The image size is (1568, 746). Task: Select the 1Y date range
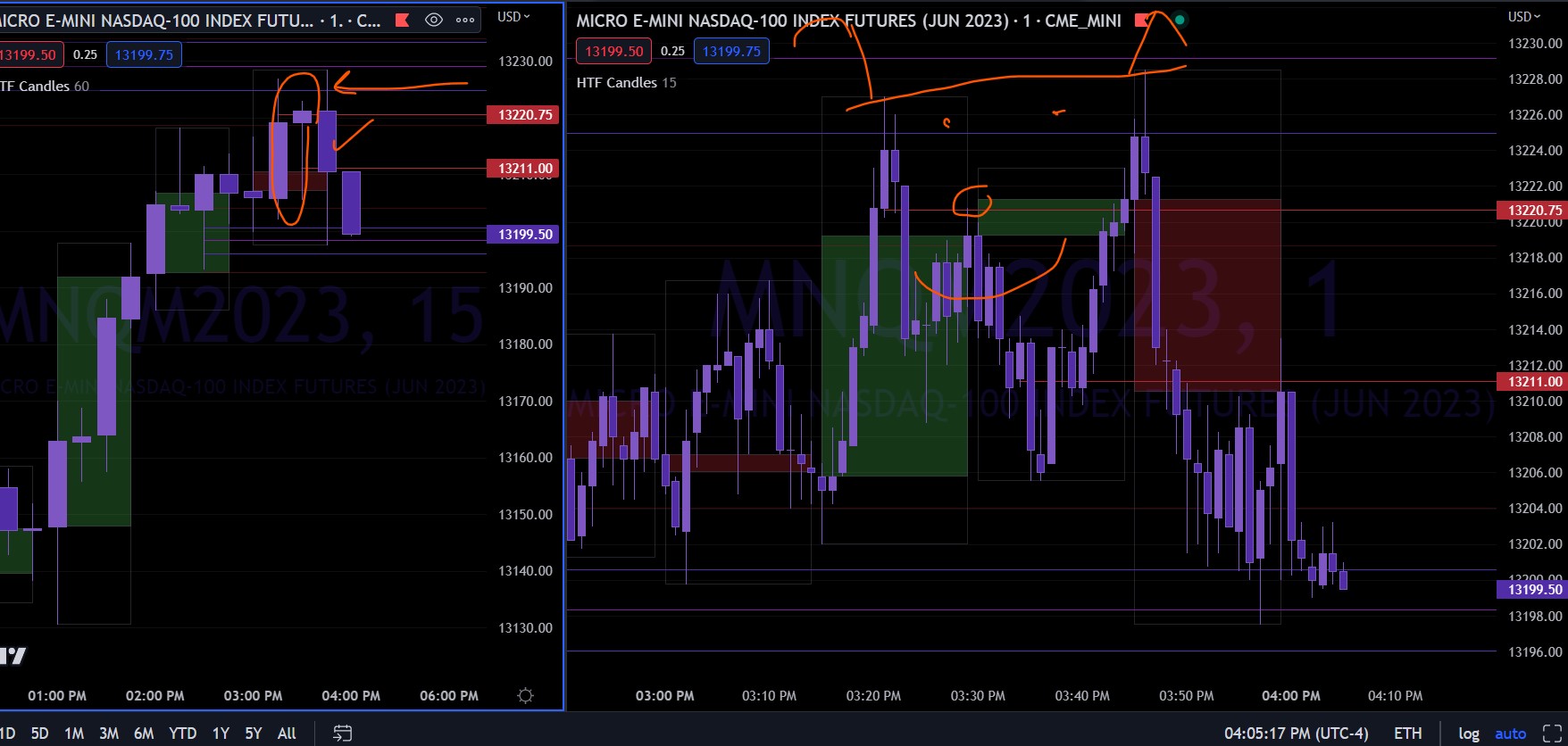(221, 734)
